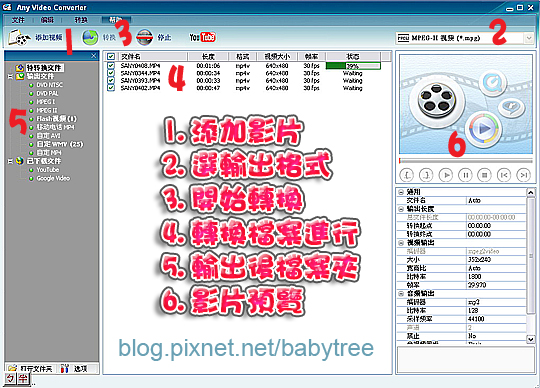Sort by the 长度 column header
Screen dimensions: 540x388
[208, 56]
